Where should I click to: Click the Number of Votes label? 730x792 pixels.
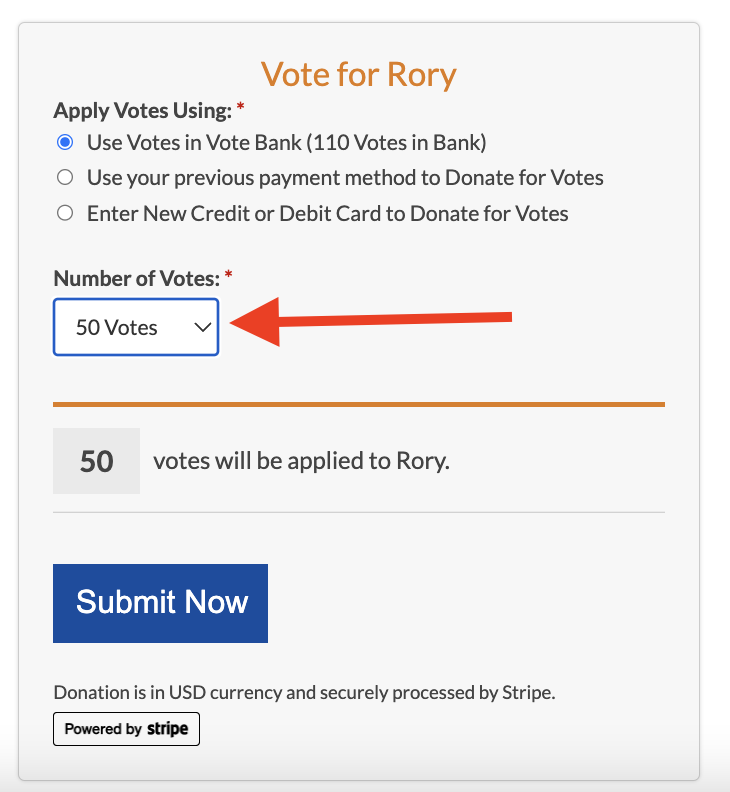pos(137,278)
